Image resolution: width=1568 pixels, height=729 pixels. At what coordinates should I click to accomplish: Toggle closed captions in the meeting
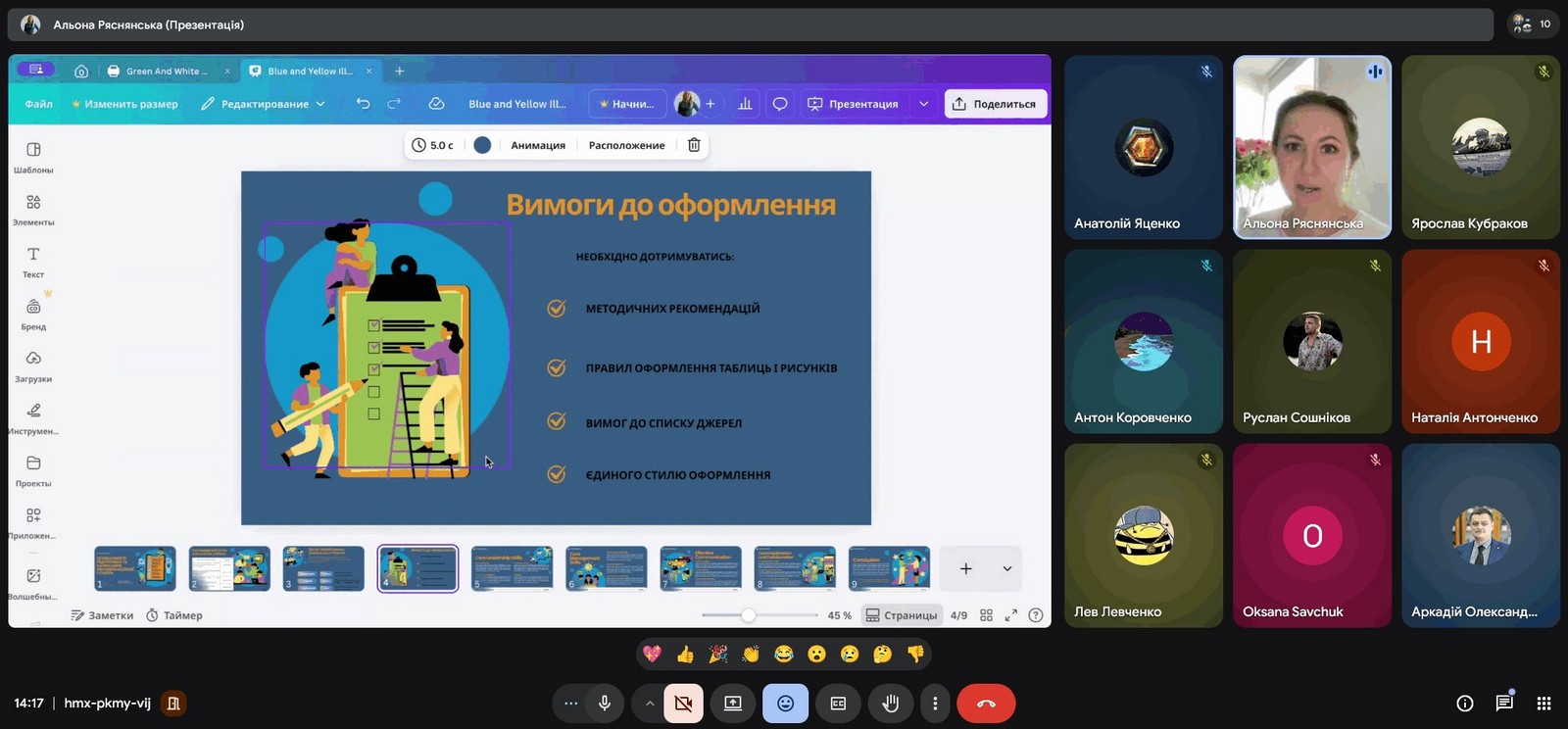tap(838, 704)
